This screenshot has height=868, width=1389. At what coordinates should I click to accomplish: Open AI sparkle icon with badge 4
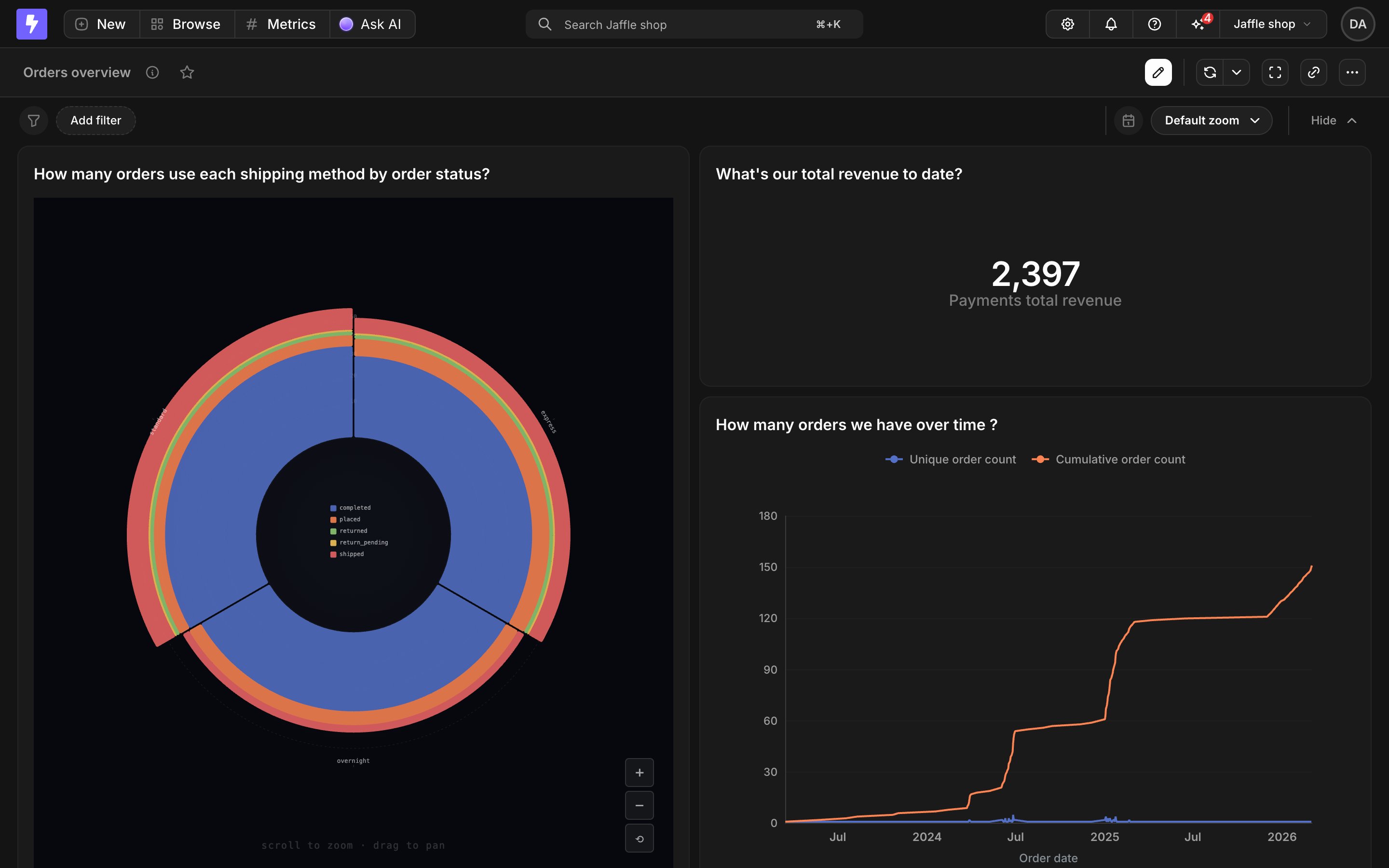[x=1198, y=24]
